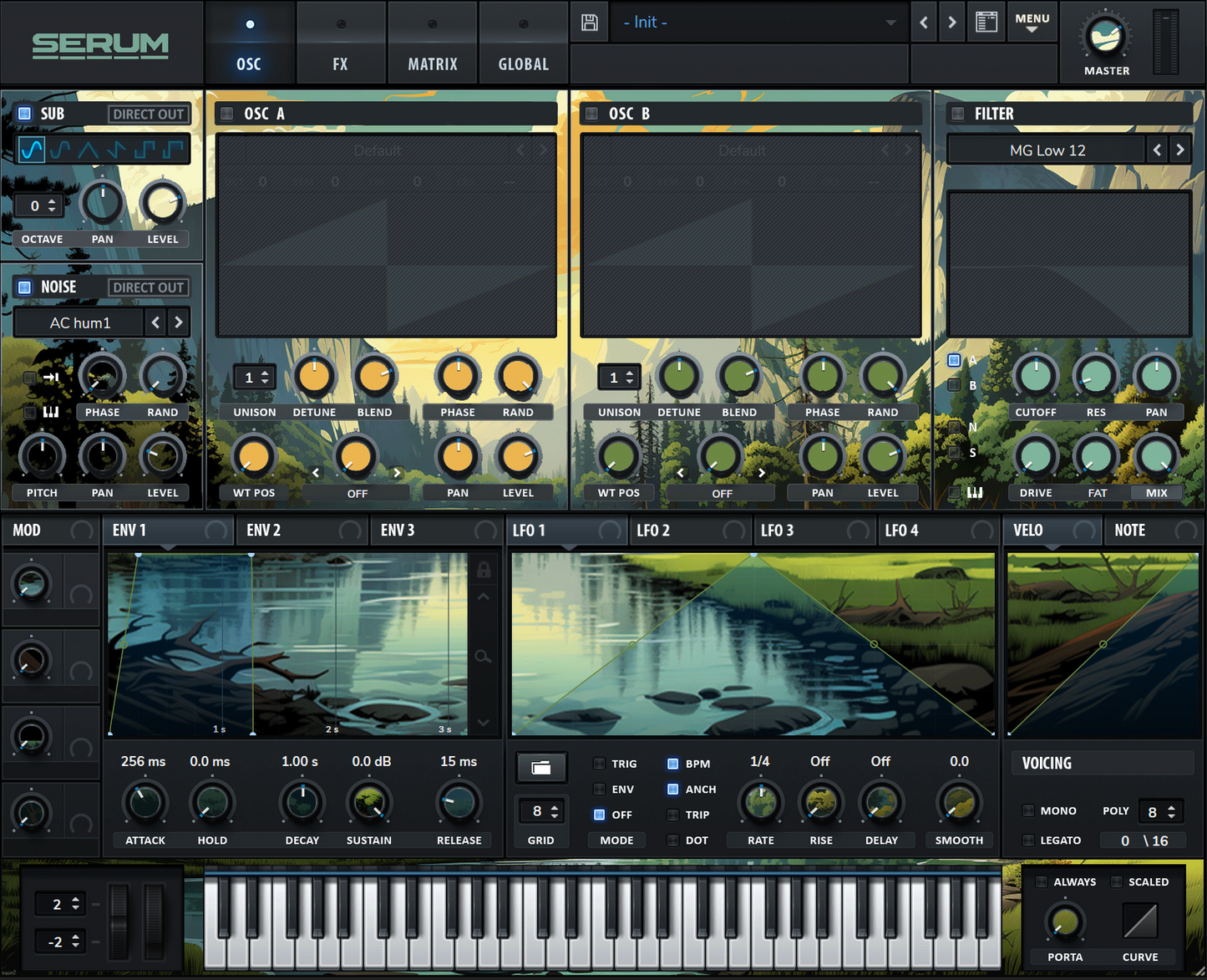
Task: Click the filter MIX label button
Action: pyautogui.click(x=1157, y=493)
